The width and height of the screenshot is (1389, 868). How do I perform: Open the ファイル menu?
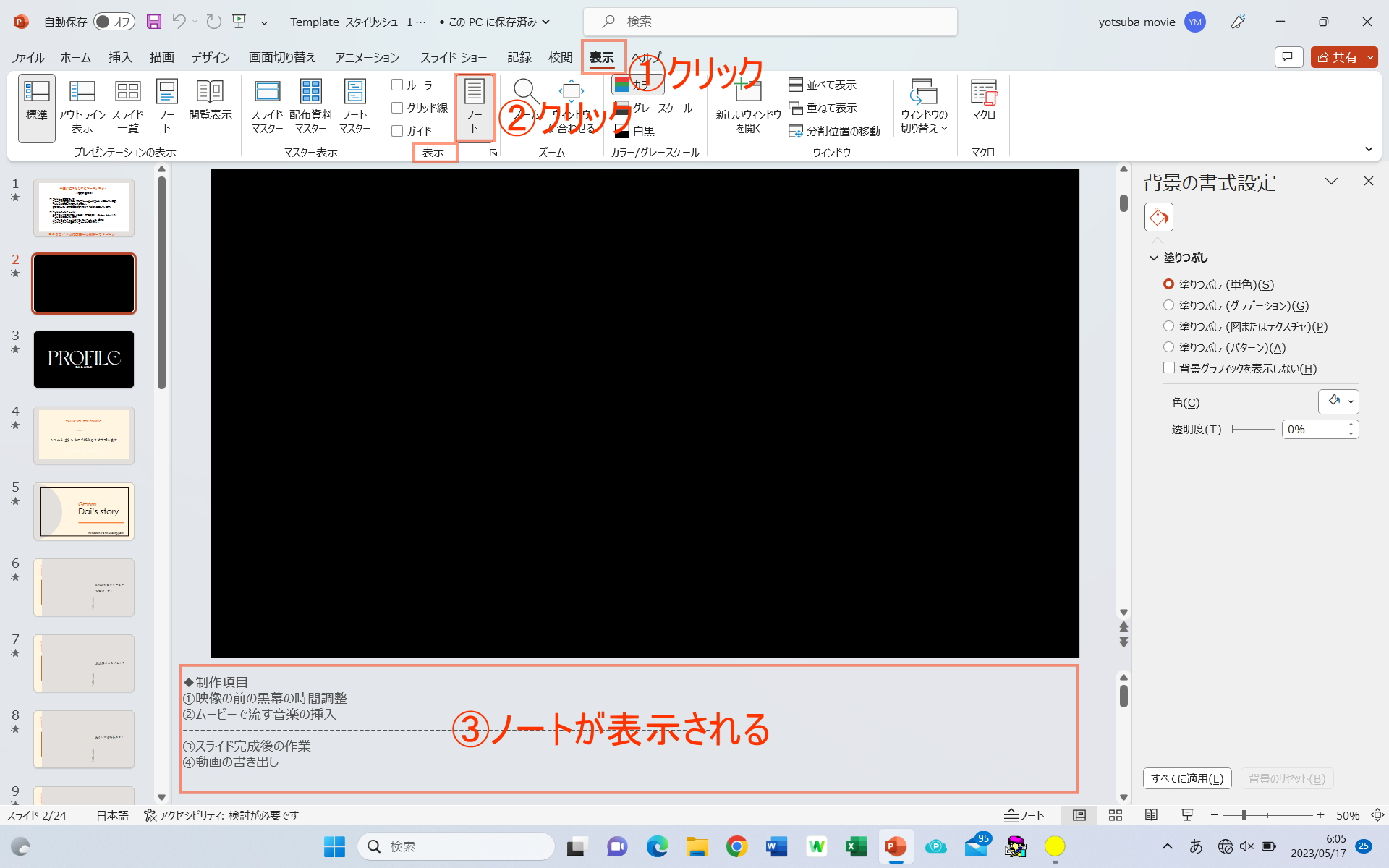26,57
